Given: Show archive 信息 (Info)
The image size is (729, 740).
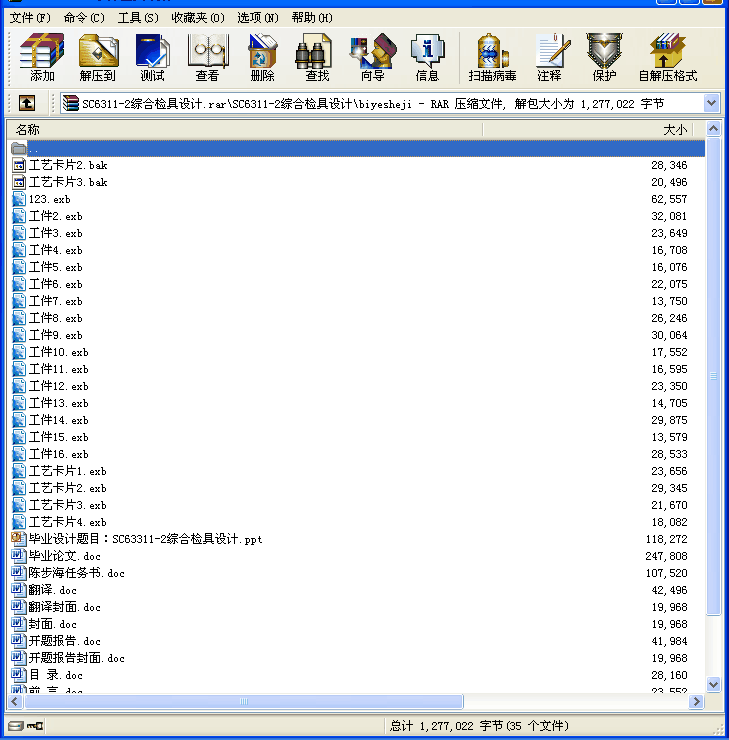Looking at the screenshot, I should [x=427, y=57].
